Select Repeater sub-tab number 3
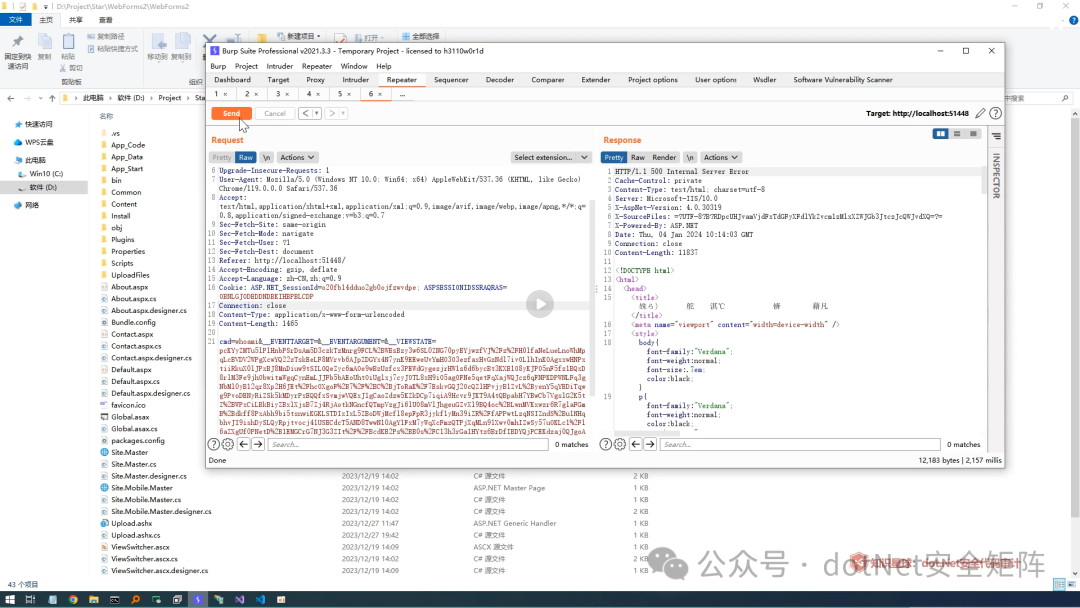1080x608 pixels. click(x=278, y=94)
